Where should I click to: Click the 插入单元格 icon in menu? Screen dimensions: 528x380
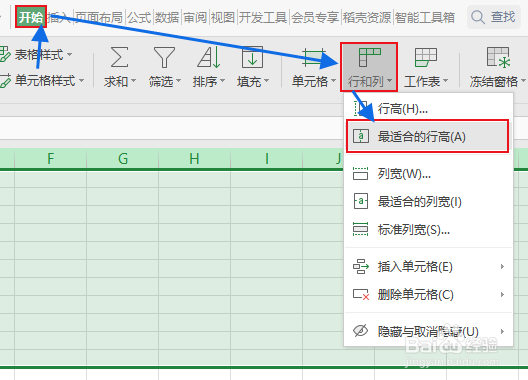pyautogui.click(x=361, y=266)
